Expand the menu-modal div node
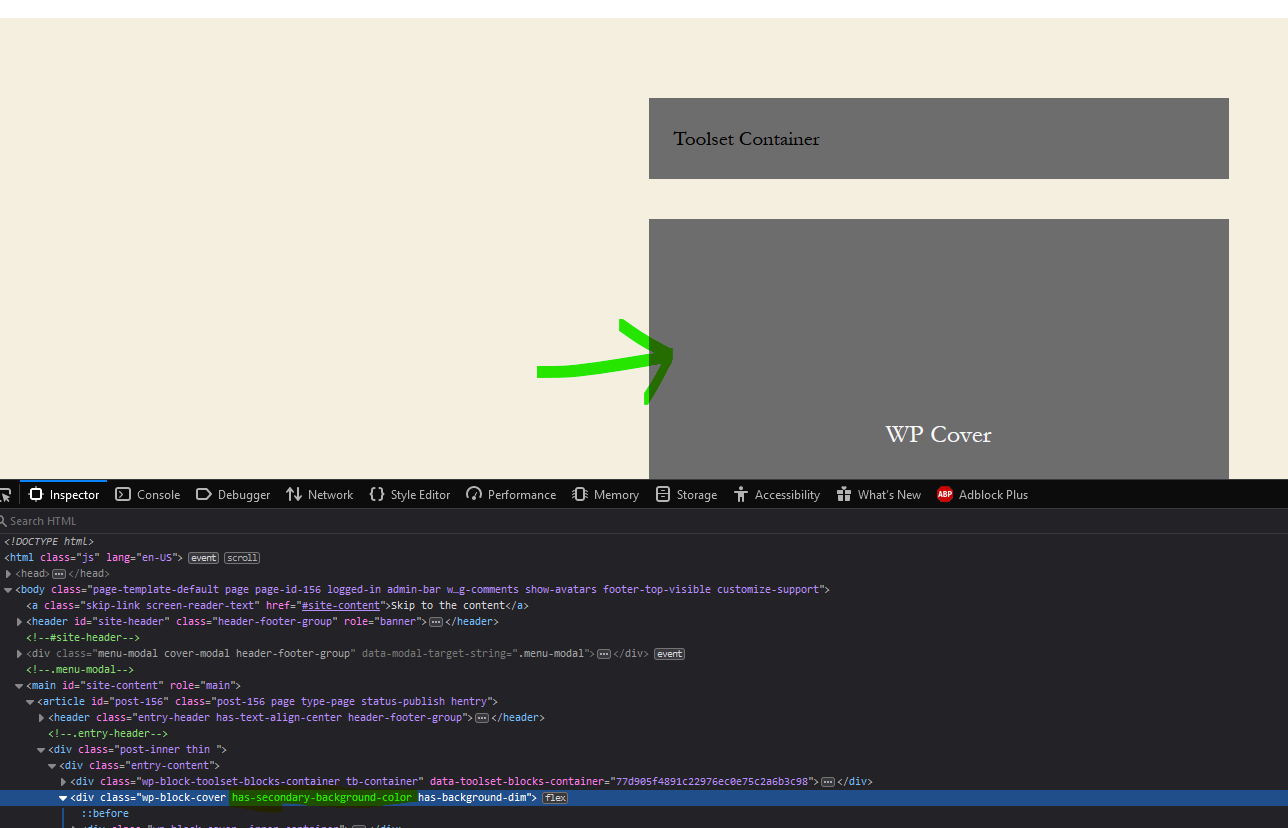Screen dimensions: 1288x828 20,654
